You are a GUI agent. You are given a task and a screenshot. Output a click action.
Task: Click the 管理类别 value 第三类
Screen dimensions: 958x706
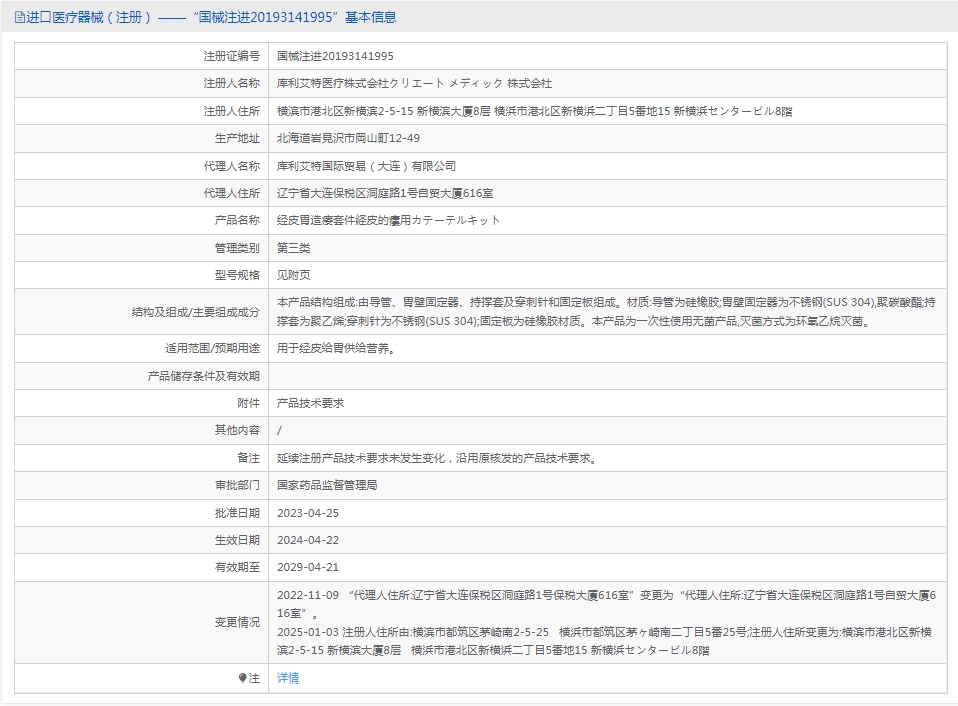[x=293, y=248]
